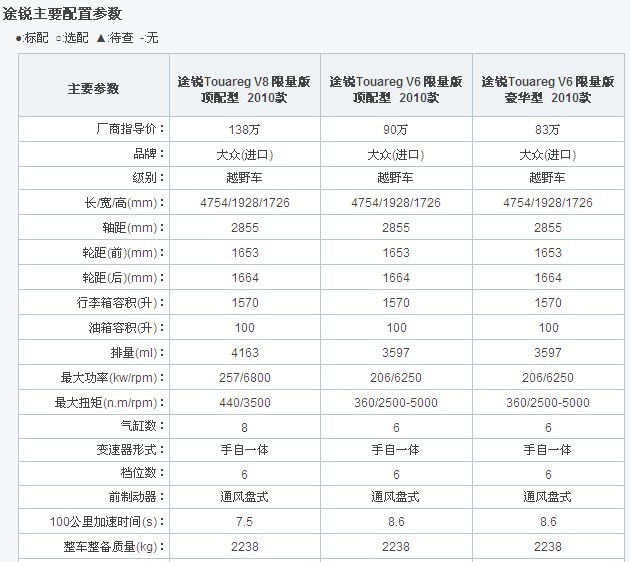Click 100 in the V6 豪华型 油箱容积 cell
This screenshot has width=630, height=562.
548,328
